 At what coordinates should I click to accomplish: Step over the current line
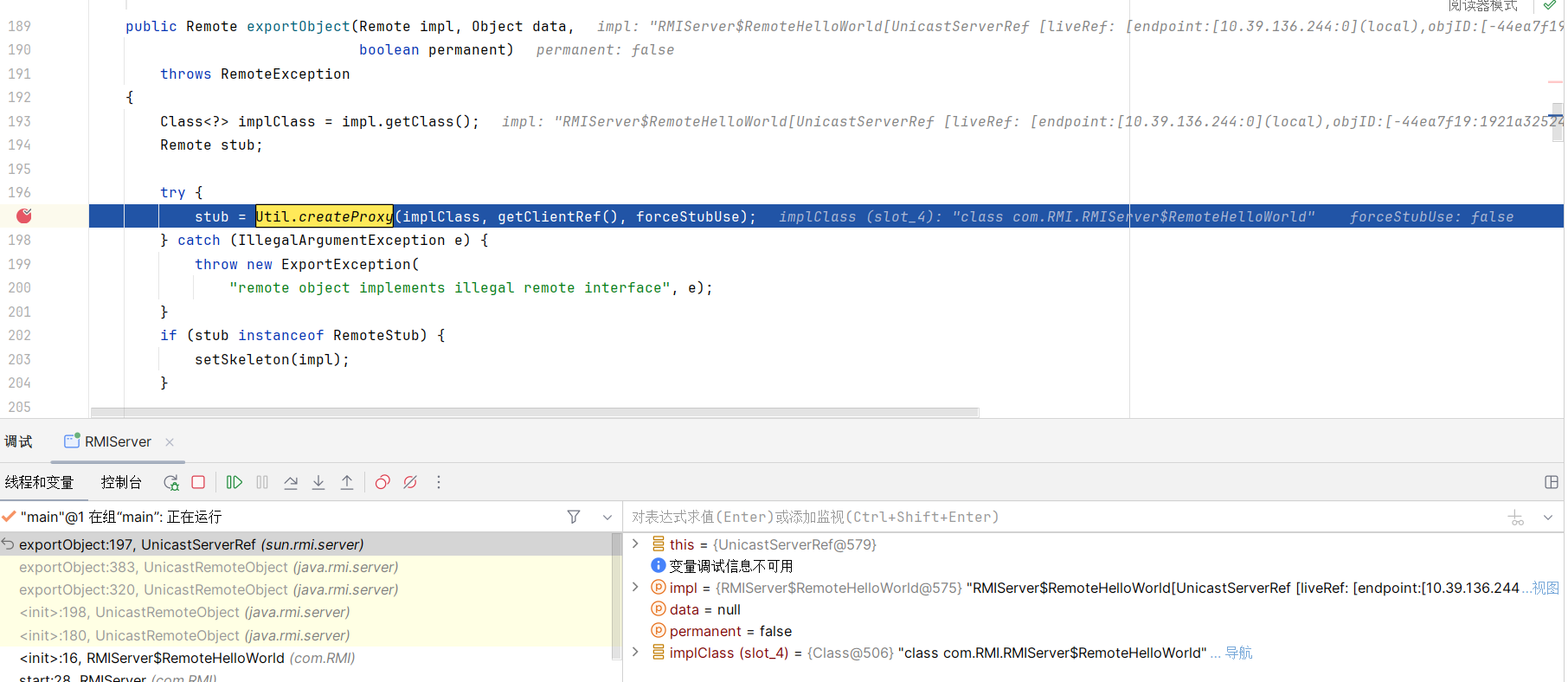pos(291,482)
